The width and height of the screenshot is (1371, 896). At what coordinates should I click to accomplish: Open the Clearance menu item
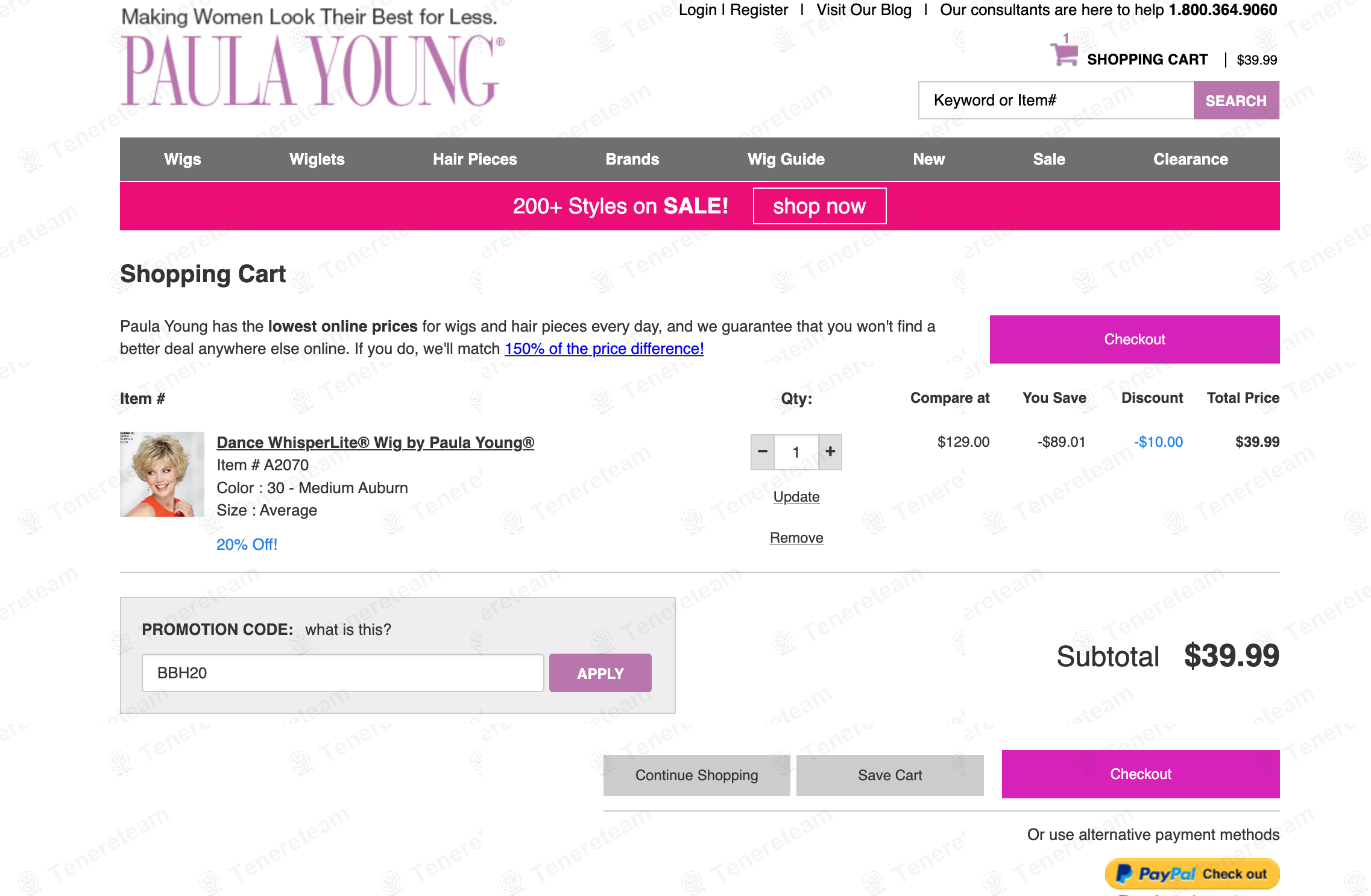tap(1190, 159)
